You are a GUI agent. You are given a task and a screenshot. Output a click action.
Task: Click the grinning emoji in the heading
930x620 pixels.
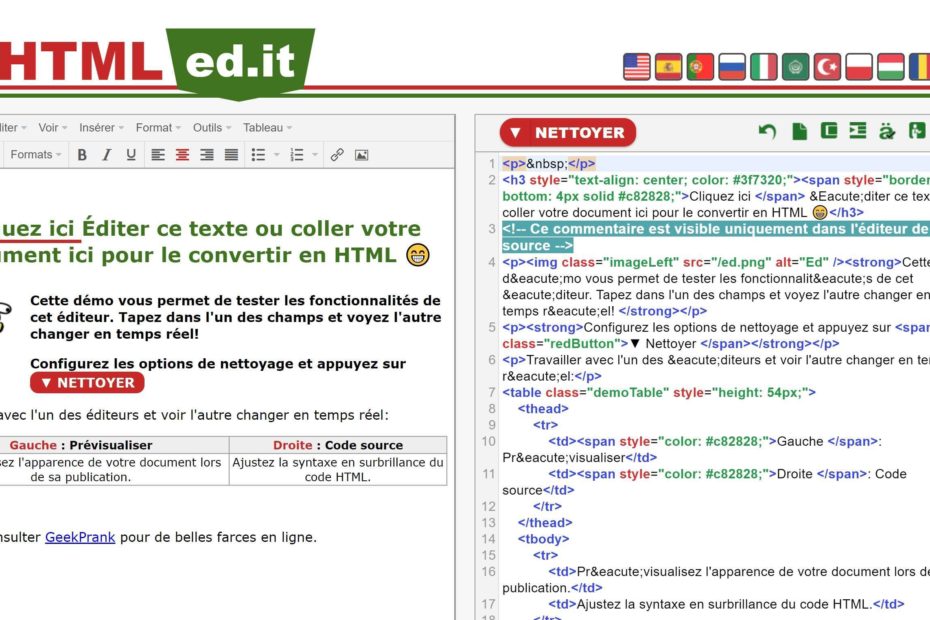click(x=418, y=255)
